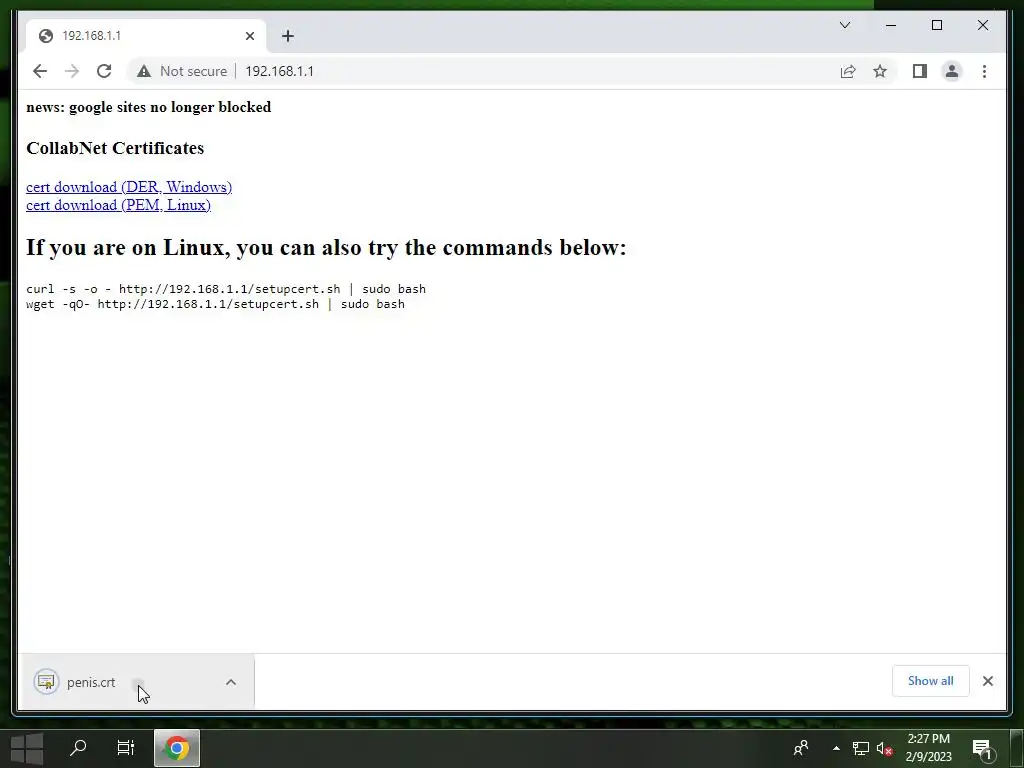Open the People icon in system tray
Screen dimensions: 1024x768
point(801,748)
